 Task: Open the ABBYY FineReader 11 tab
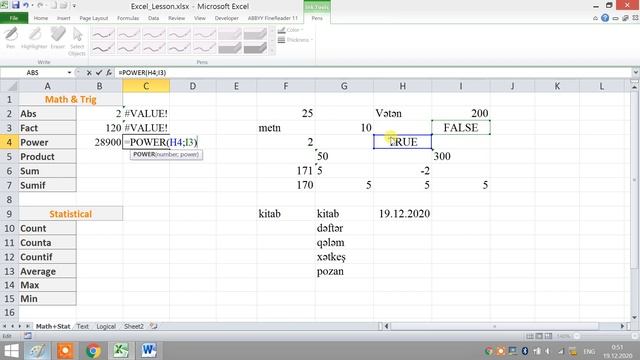point(273,18)
